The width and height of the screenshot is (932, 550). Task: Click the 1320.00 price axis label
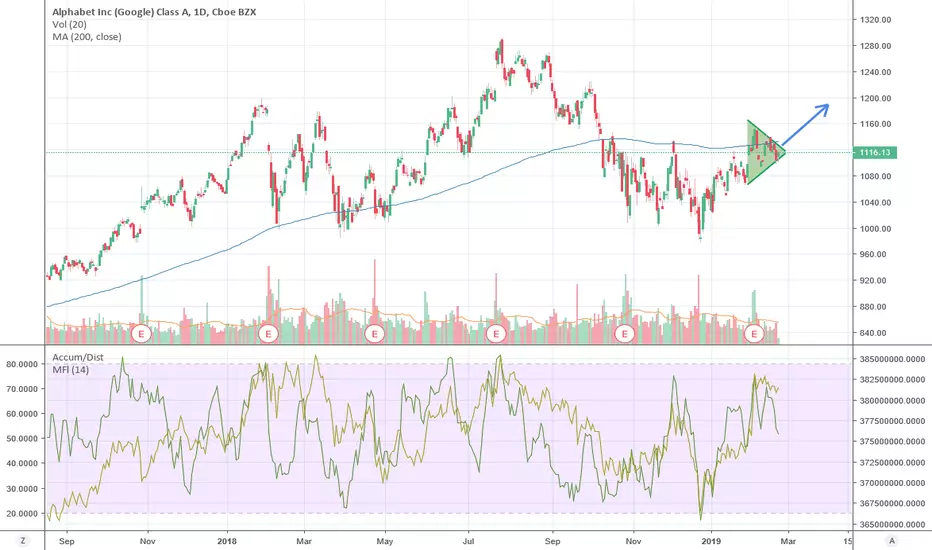click(876, 20)
